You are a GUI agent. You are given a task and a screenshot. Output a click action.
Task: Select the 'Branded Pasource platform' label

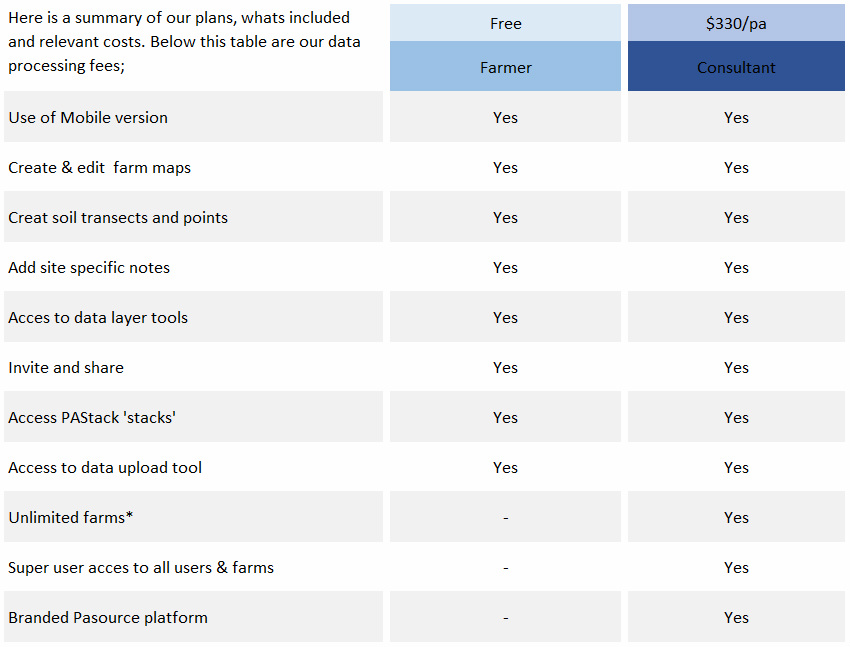tap(108, 617)
